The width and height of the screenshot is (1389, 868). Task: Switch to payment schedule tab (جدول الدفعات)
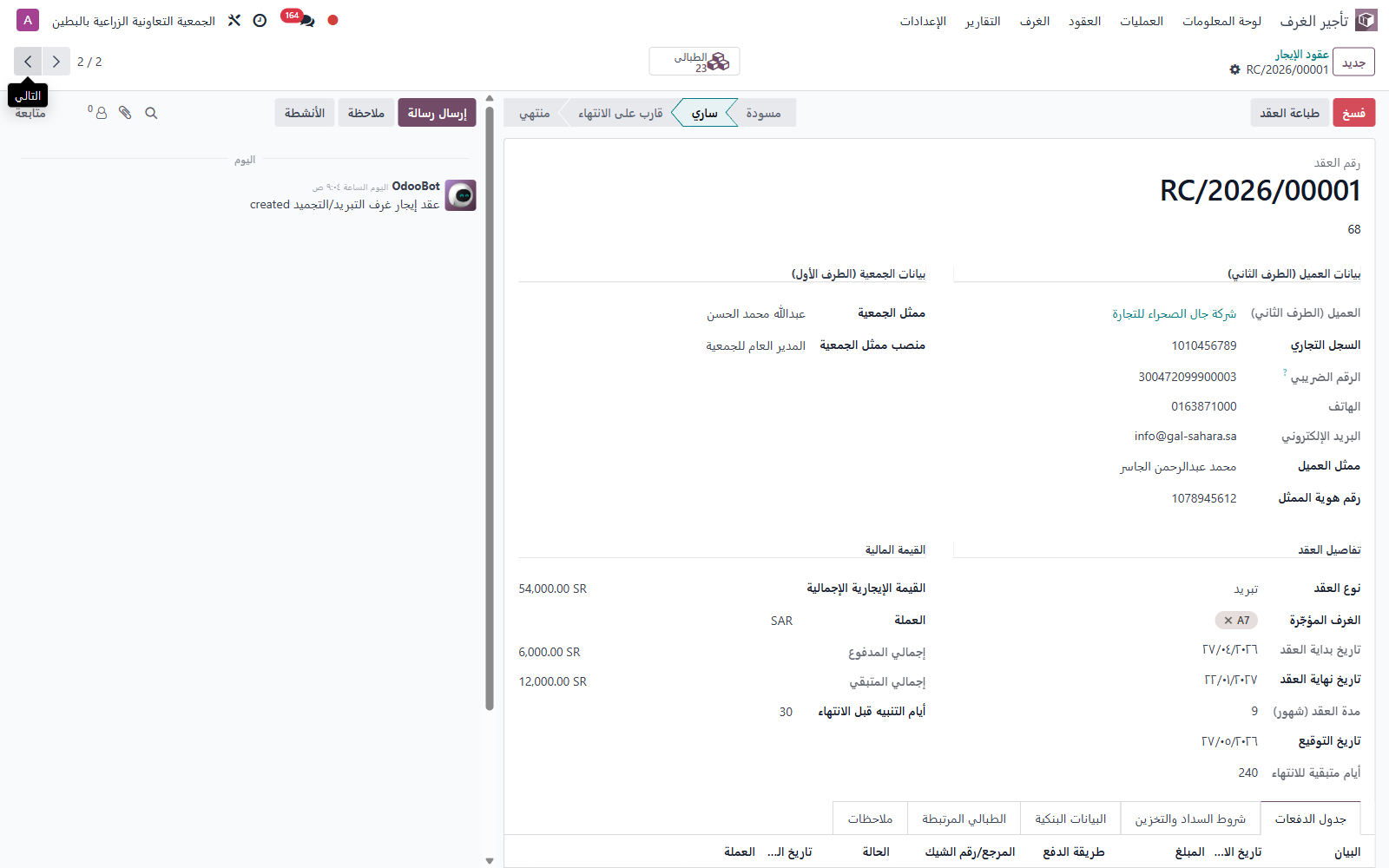point(1310,819)
